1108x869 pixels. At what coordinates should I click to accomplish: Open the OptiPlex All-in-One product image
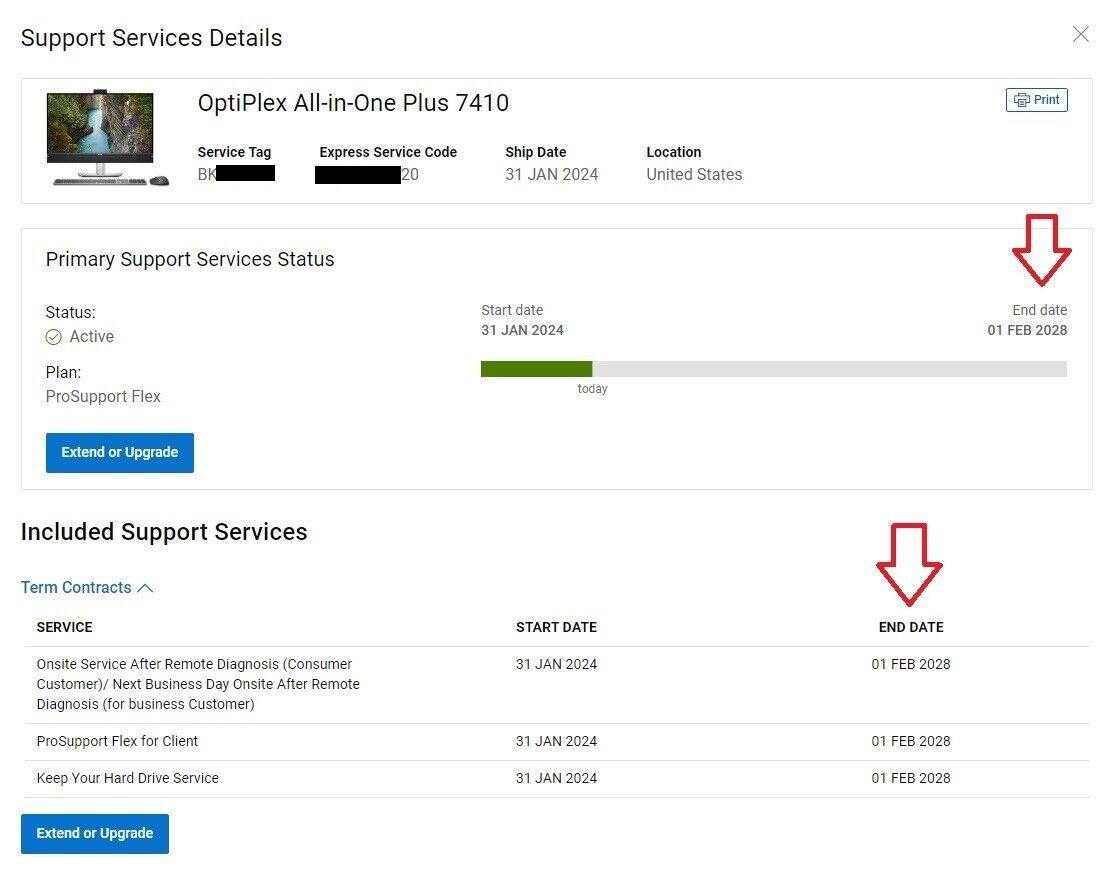point(107,138)
